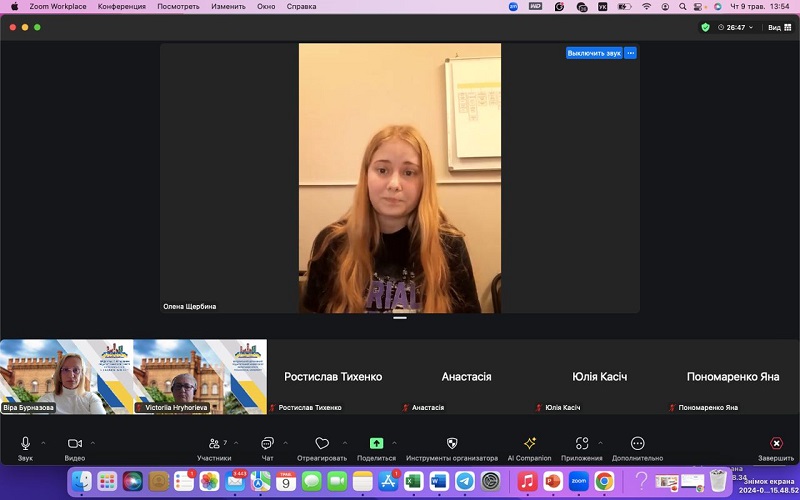Click the green Поделиться share screen icon

tap(376, 443)
